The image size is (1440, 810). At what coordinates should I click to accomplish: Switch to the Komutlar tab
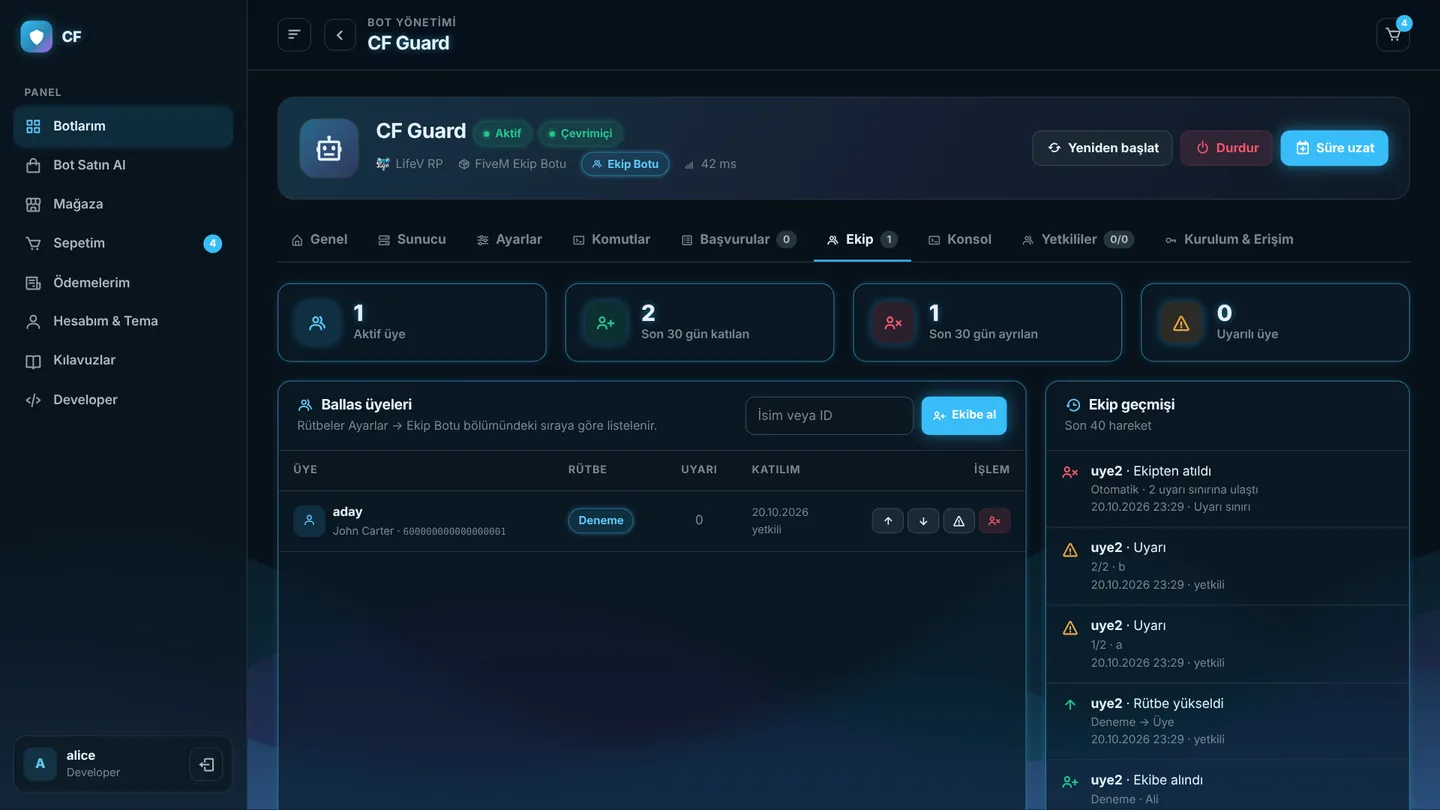tap(611, 240)
